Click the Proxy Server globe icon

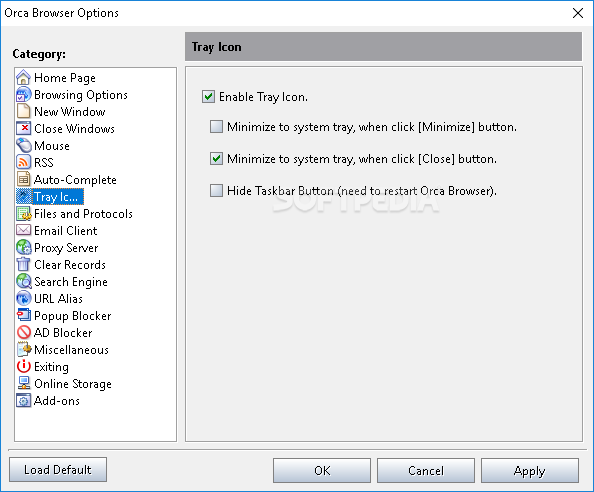23,247
